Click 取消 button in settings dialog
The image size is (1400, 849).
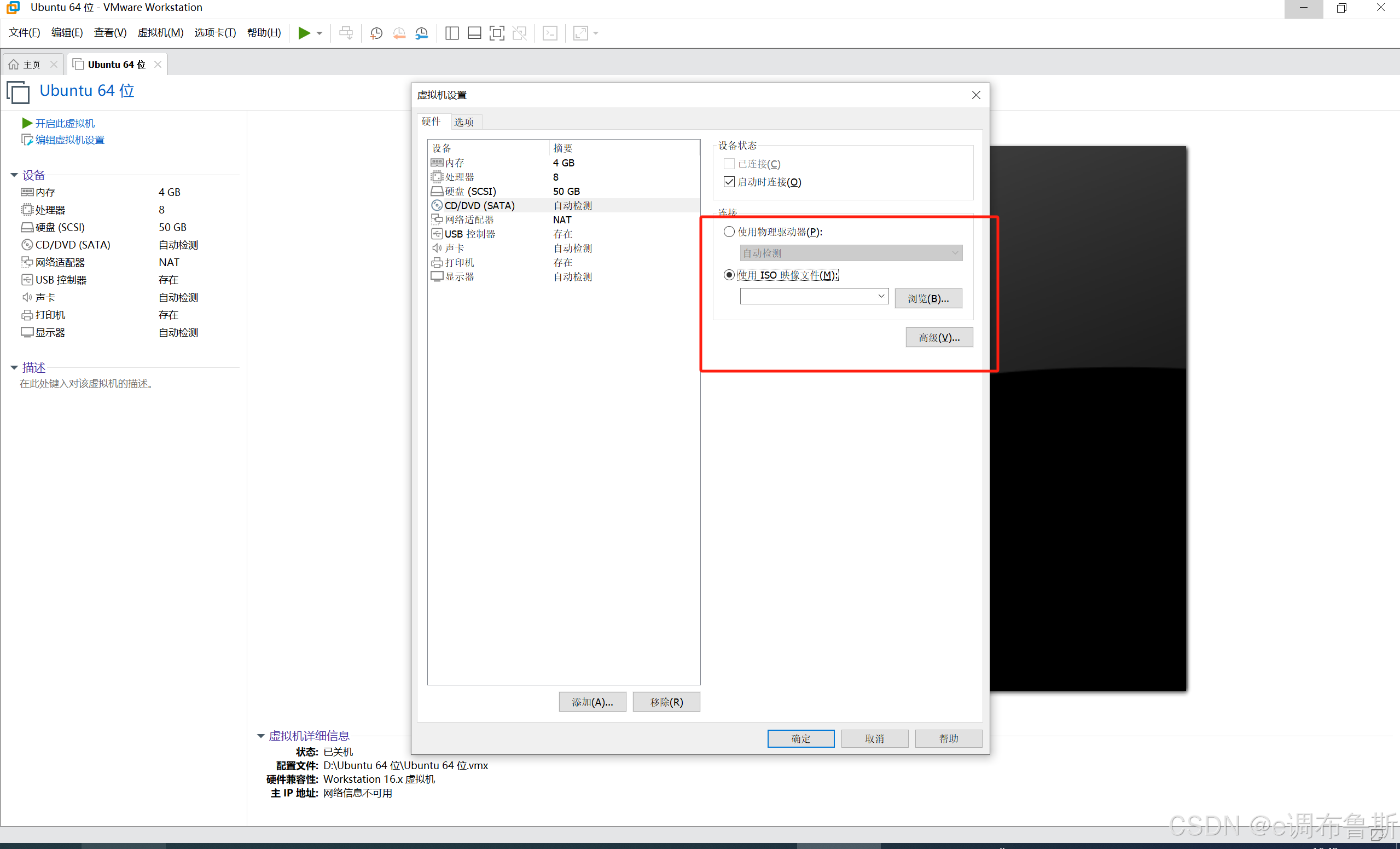click(x=874, y=738)
